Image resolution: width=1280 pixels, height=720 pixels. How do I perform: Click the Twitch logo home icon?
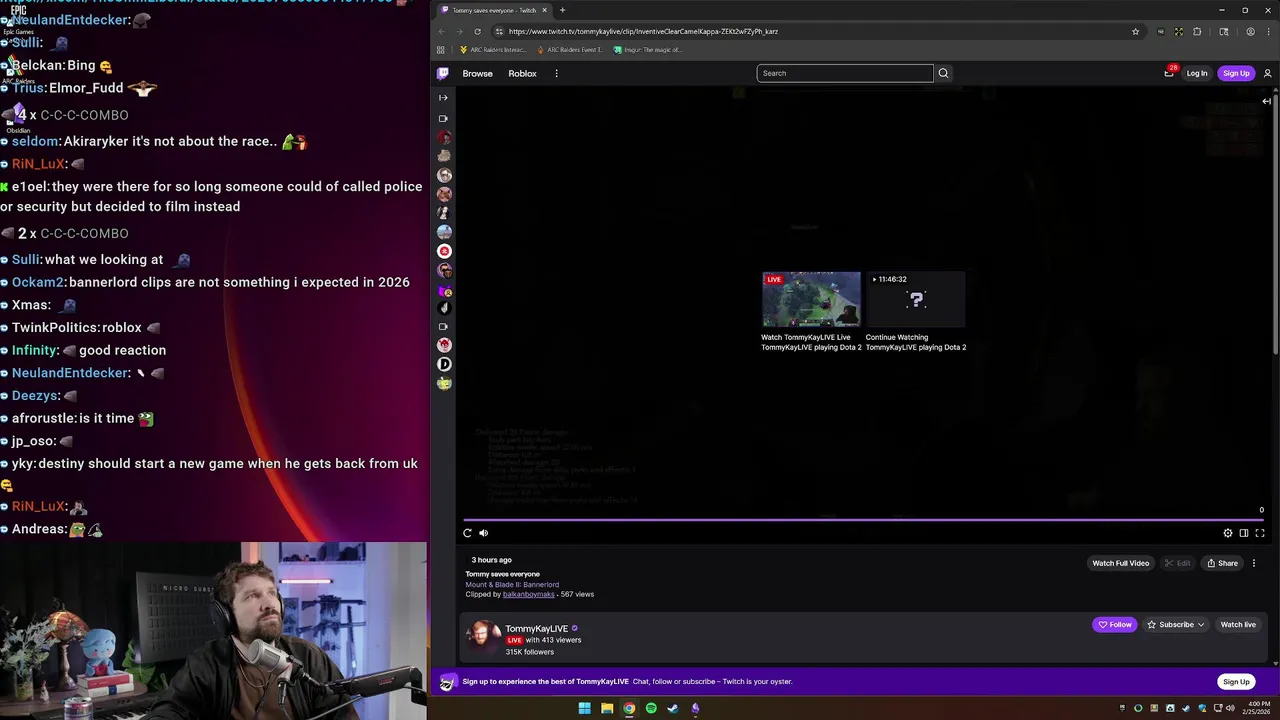click(443, 73)
